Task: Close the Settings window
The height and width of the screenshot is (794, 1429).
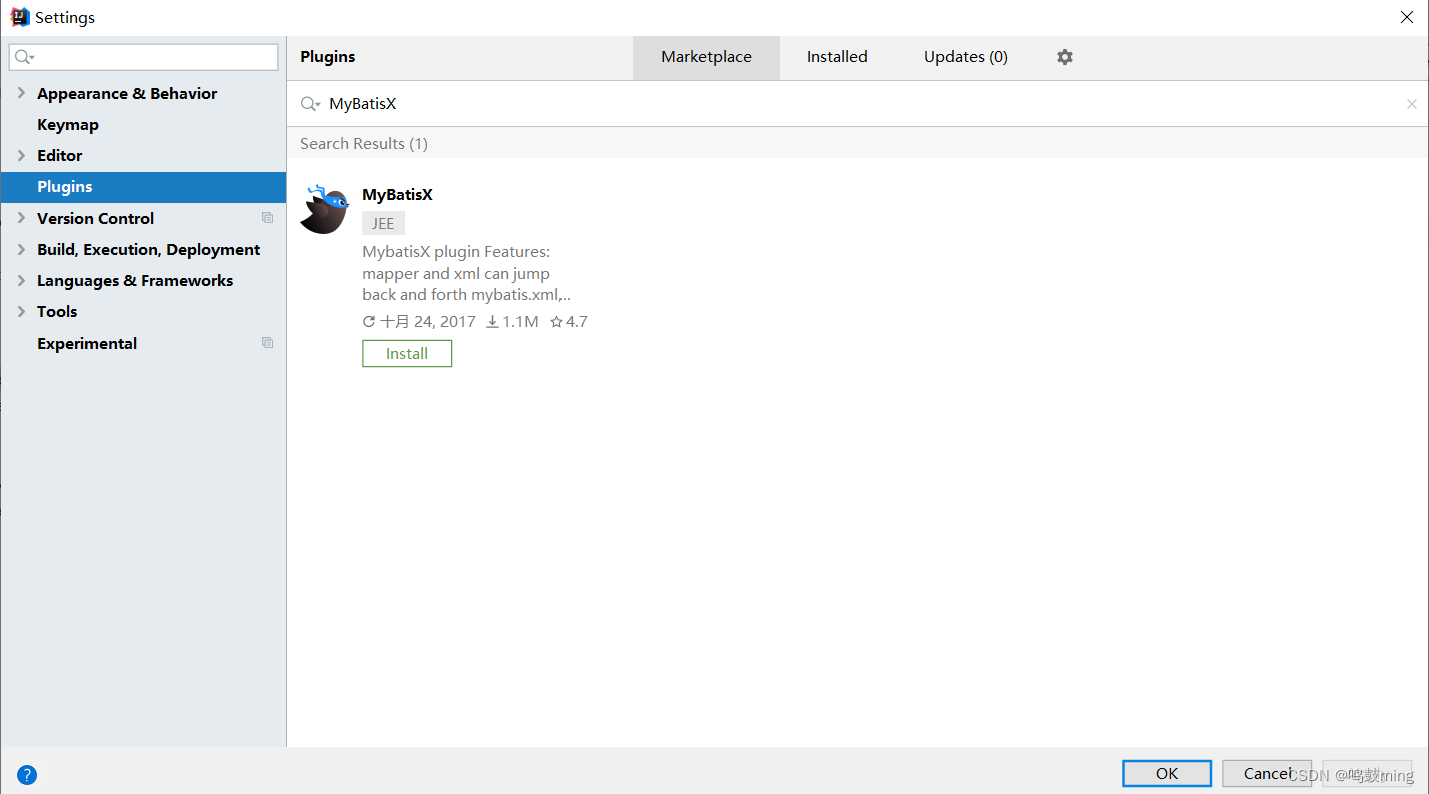Action: coord(1406,17)
